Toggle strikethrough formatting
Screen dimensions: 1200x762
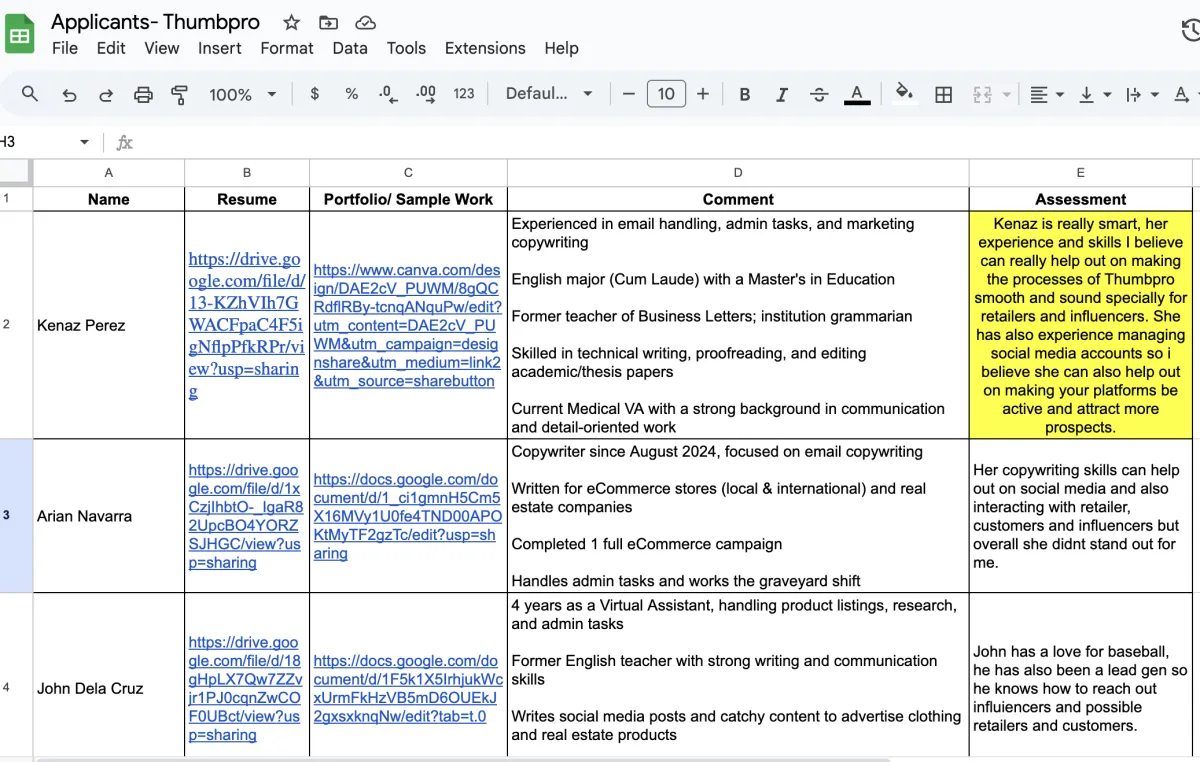click(819, 94)
